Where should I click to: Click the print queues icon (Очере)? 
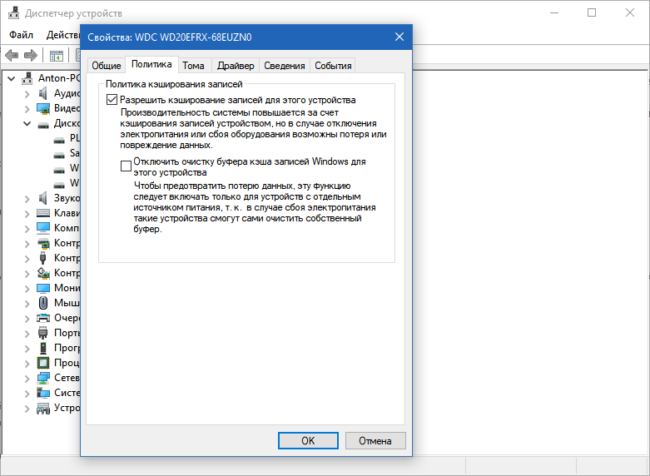click(43, 318)
